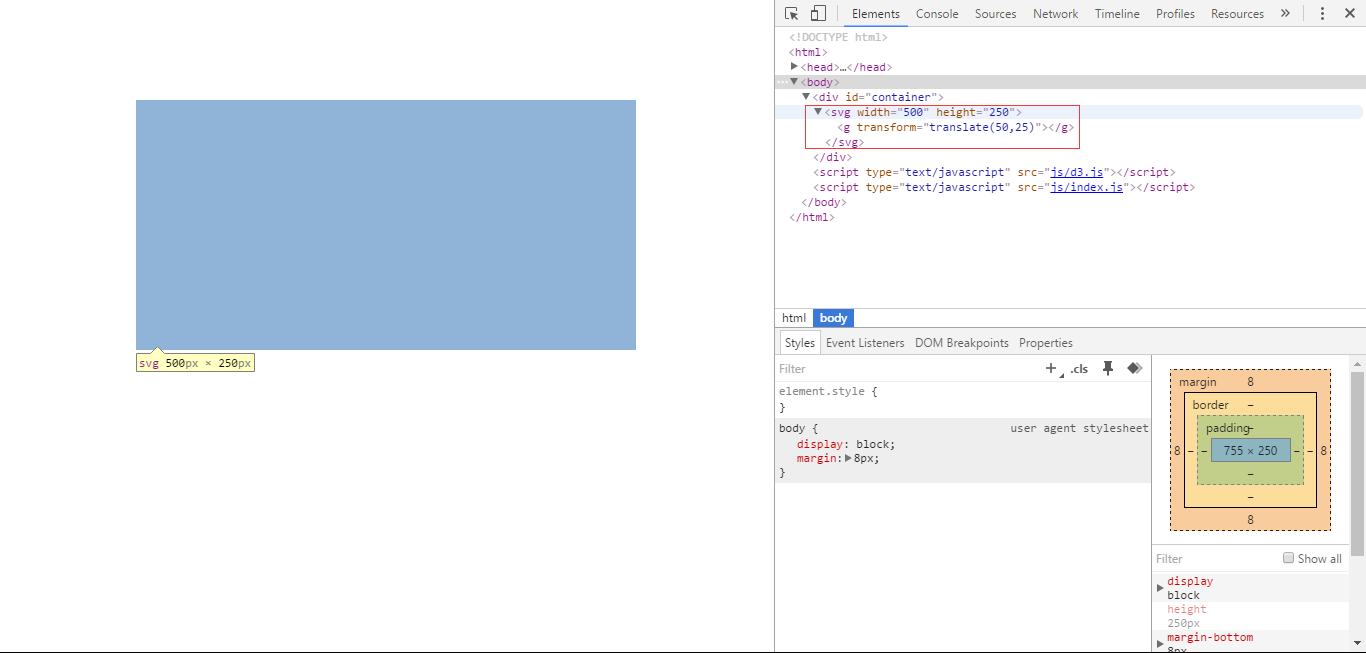Expand the computed margin-bottom property
The image size is (1366, 653).
(x=1160, y=643)
